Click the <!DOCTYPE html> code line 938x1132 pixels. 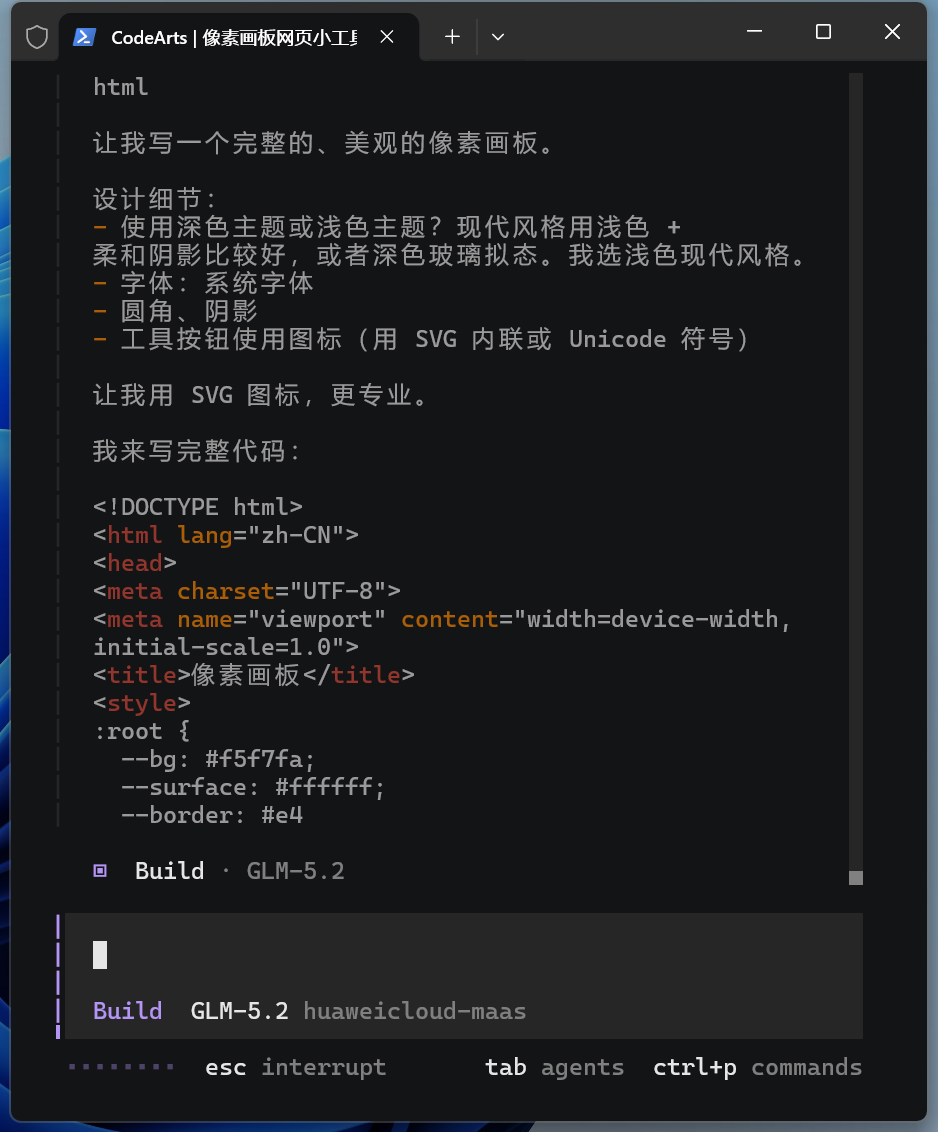click(x=198, y=507)
